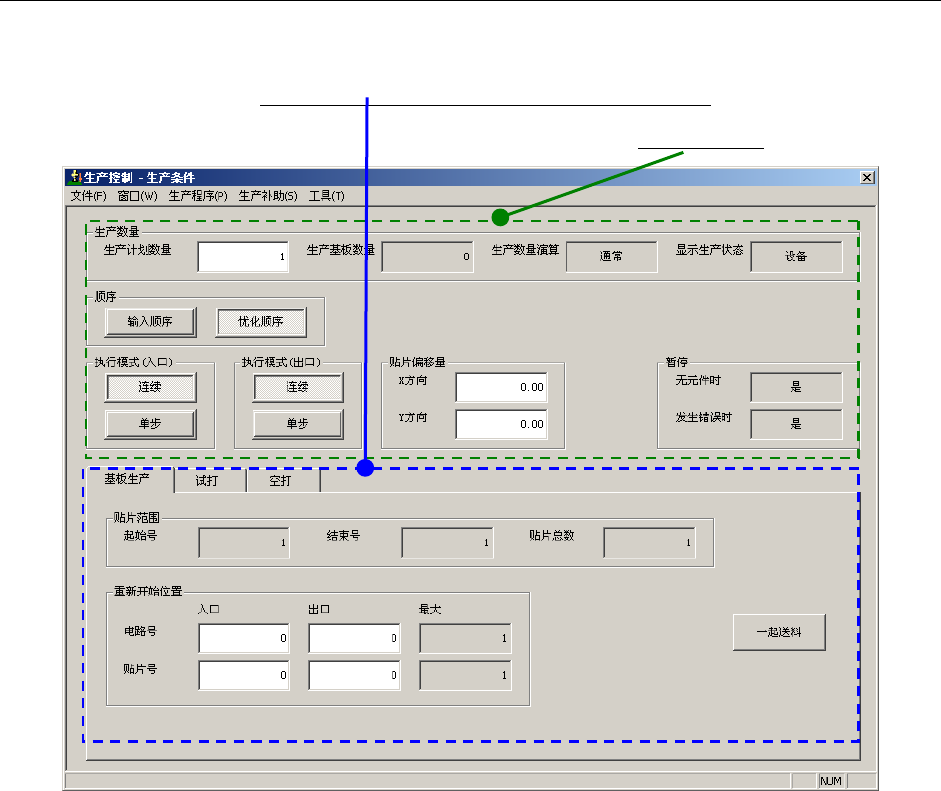This screenshot has width=941, height=791.
Task: Select 单步 in 执行模式(出口)
Action: pyautogui.click(x=298, y=424)
